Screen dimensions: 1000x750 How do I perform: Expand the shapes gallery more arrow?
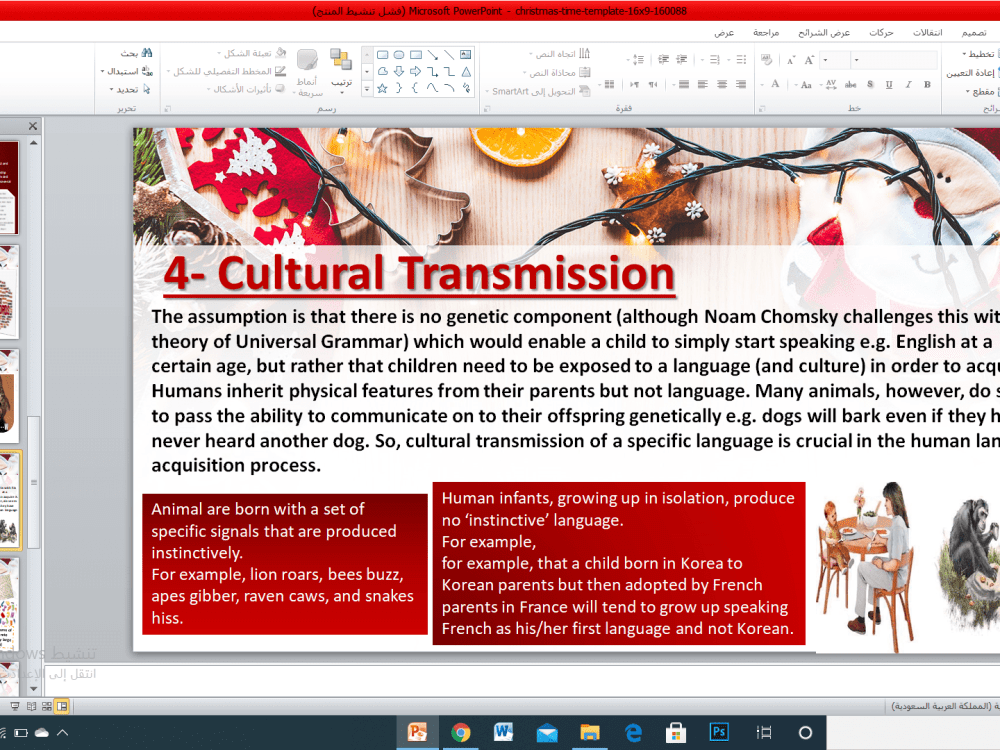point(367,89)
